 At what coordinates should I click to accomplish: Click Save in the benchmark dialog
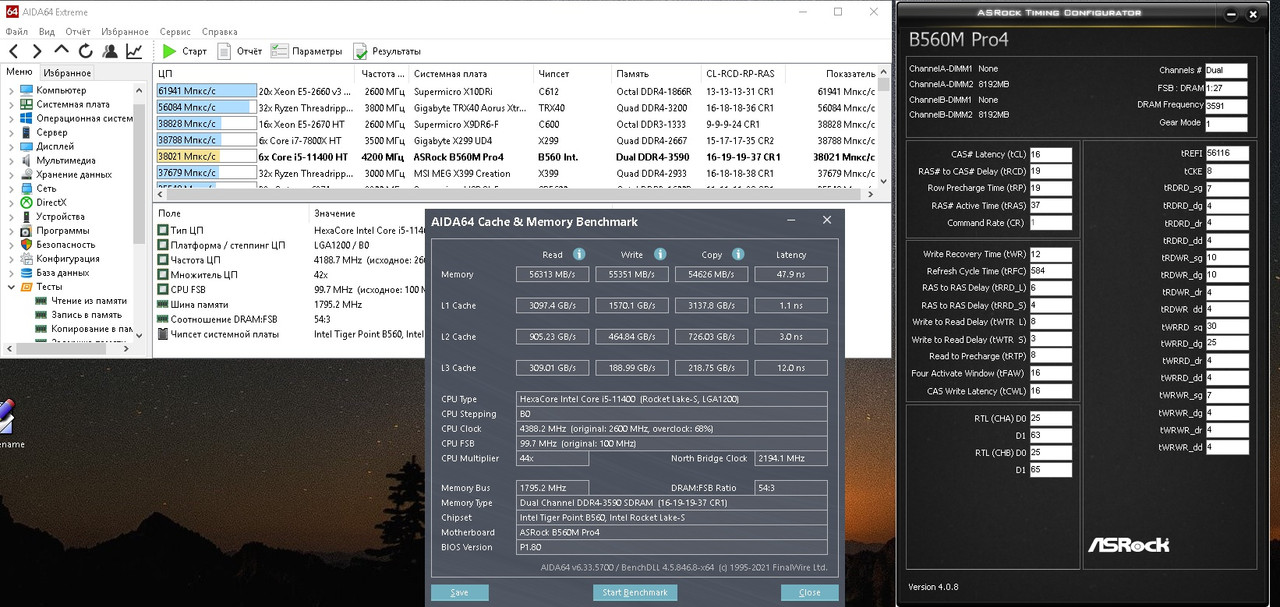[x=459, y=592]
